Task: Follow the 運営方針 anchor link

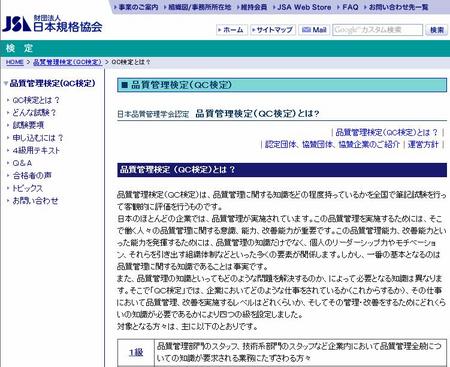Action: click(423, 145)
